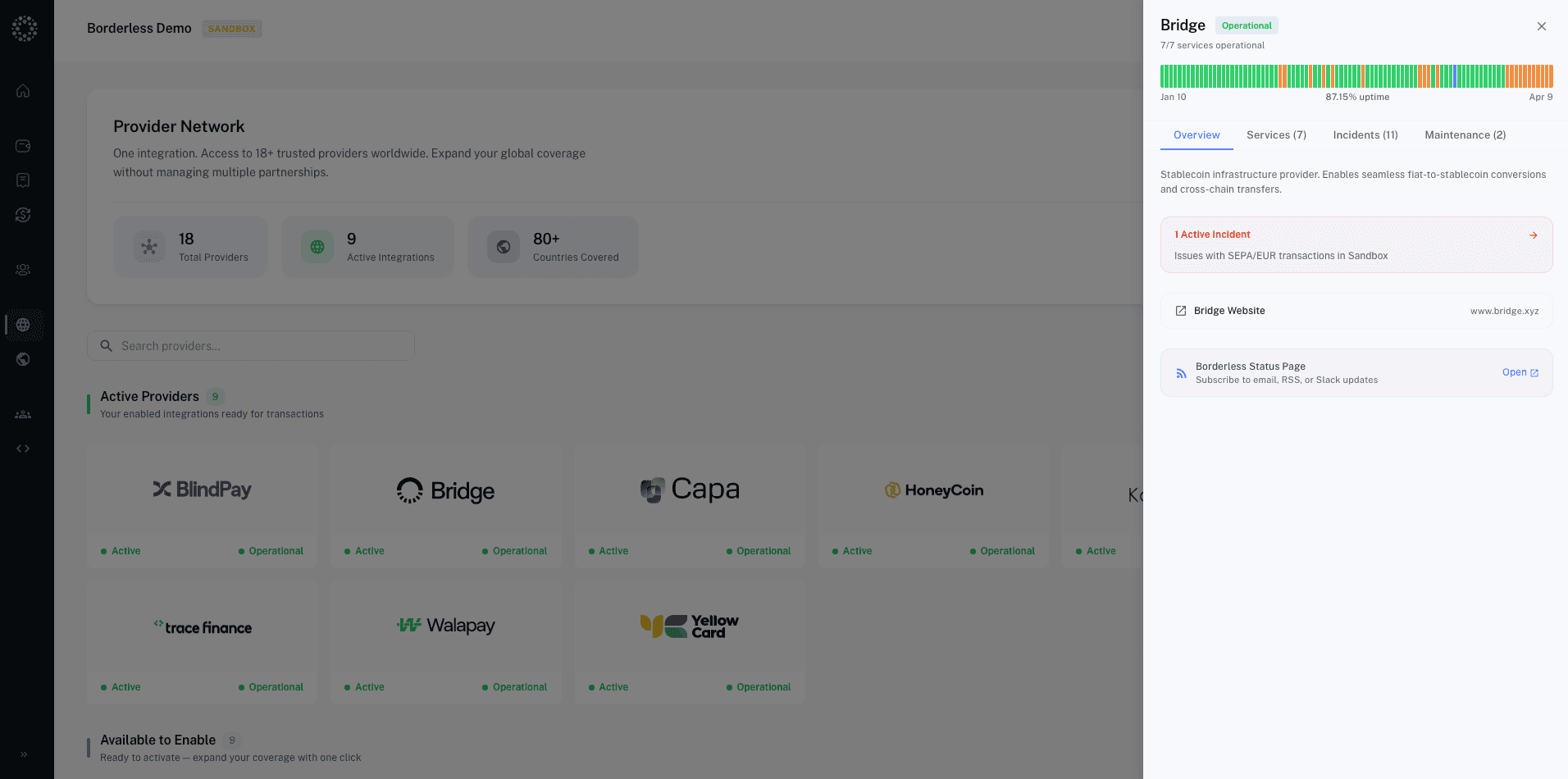1568x779 pixels.
Task: Click the Active Providers count badge 9
Action: [216, 397]
